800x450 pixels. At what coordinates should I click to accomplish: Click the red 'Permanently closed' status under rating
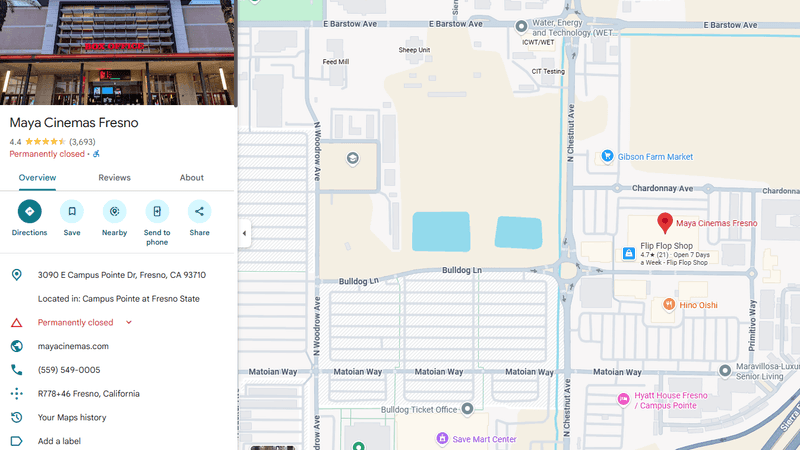click(x=47, y=154)
